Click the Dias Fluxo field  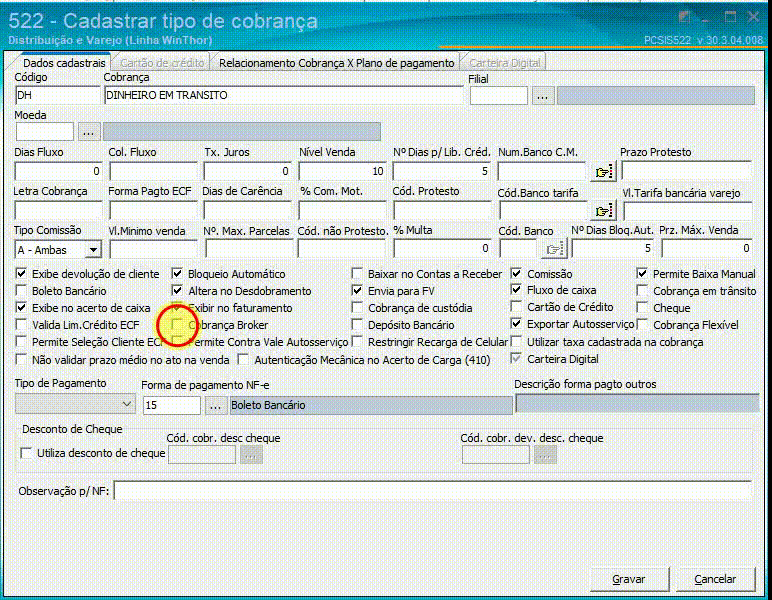58,171
